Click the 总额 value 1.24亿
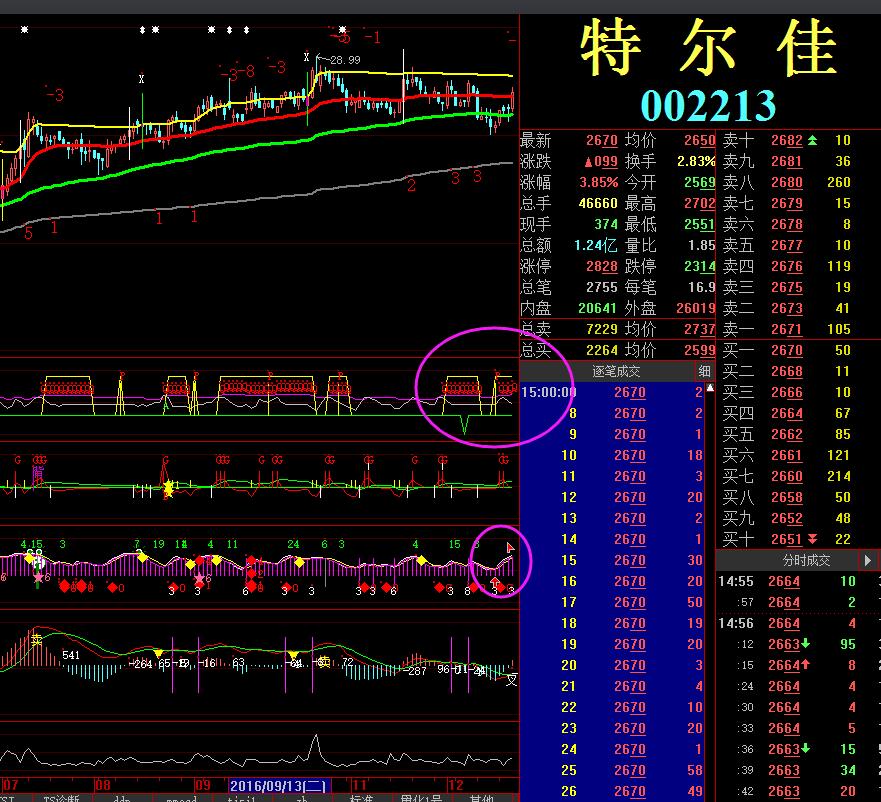This screenshot has height=802, width=881. click(x=596, y=245)
